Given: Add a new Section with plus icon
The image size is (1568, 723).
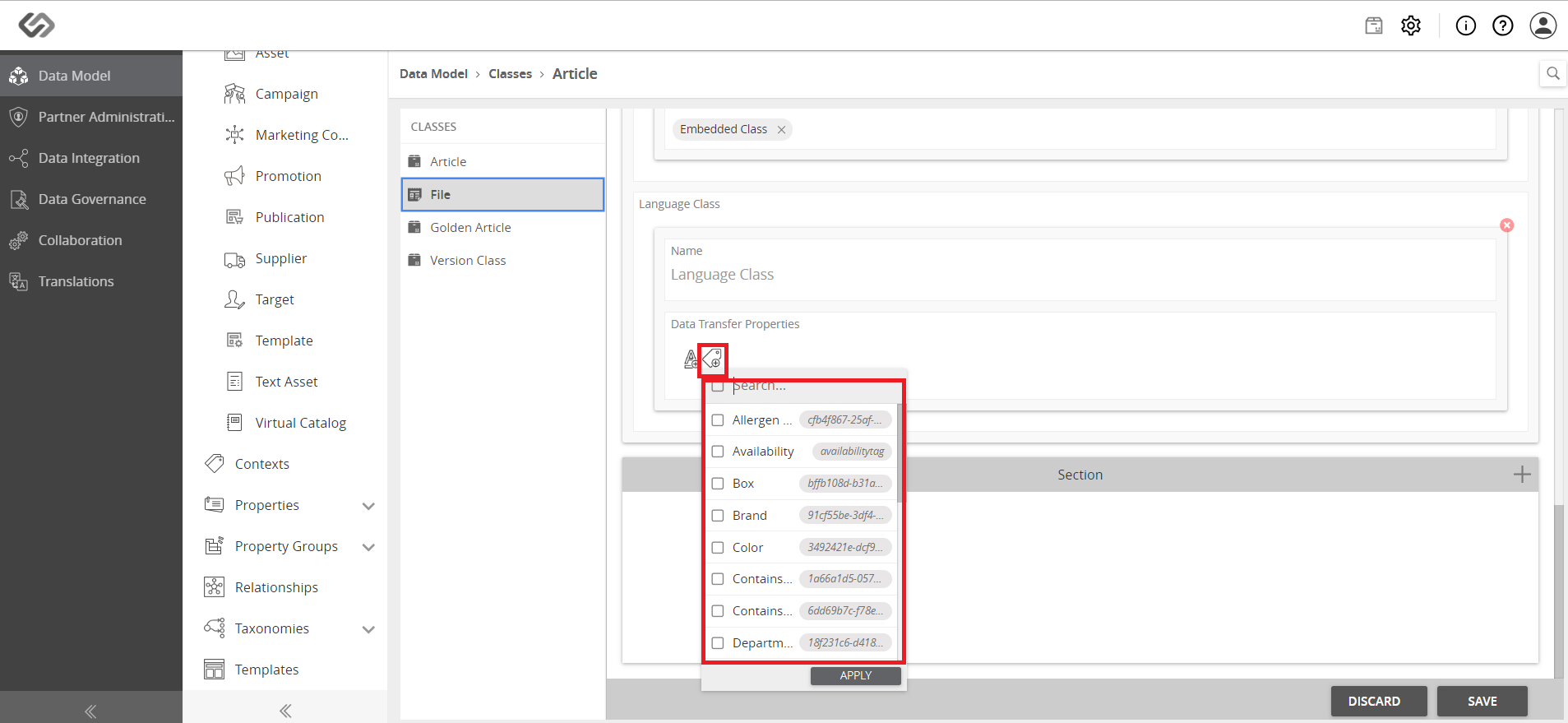Looking at the screenshot, I should click(x=1522, y=475).
